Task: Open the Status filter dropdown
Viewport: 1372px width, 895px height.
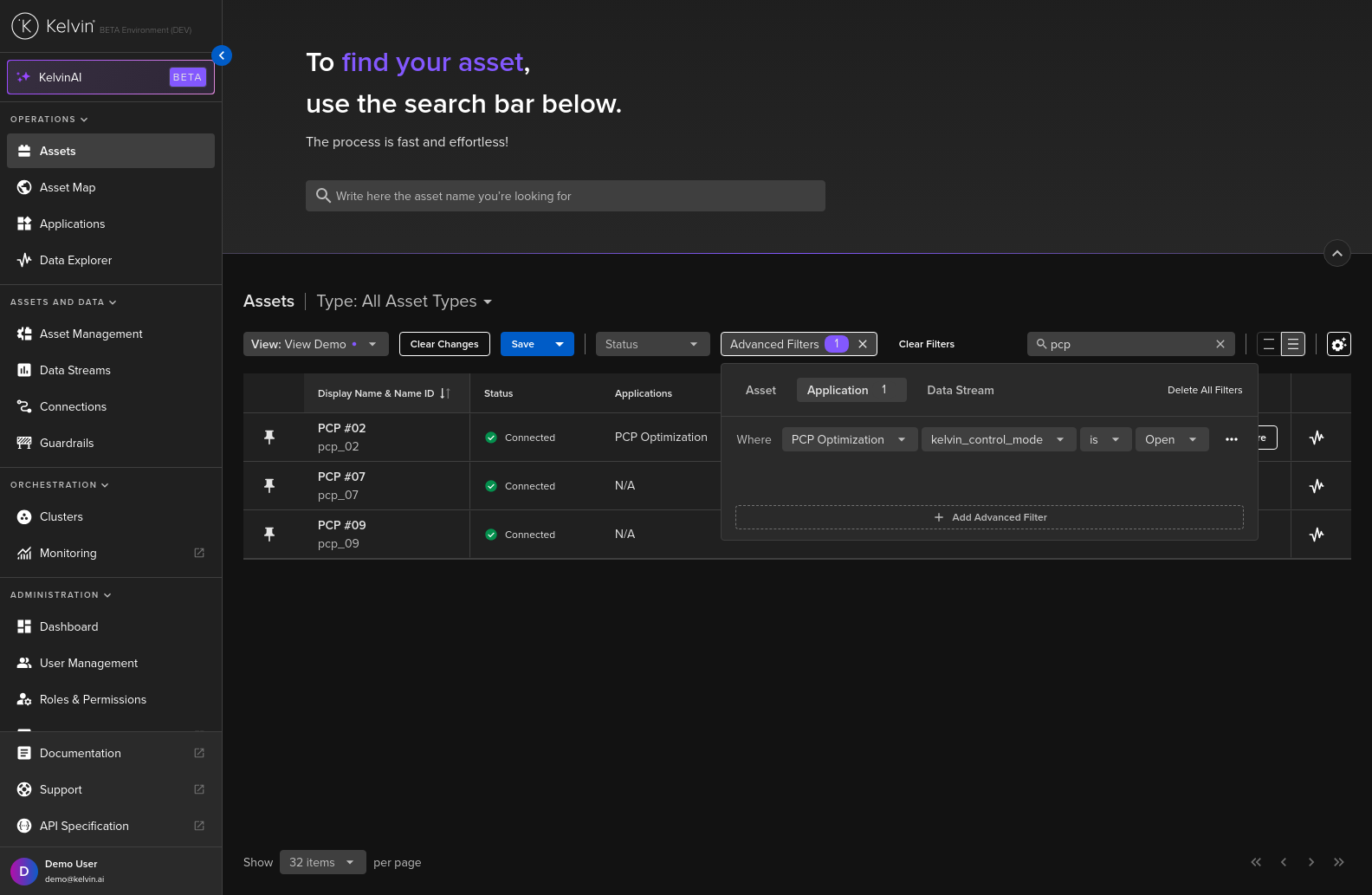Action: [651, 344]
